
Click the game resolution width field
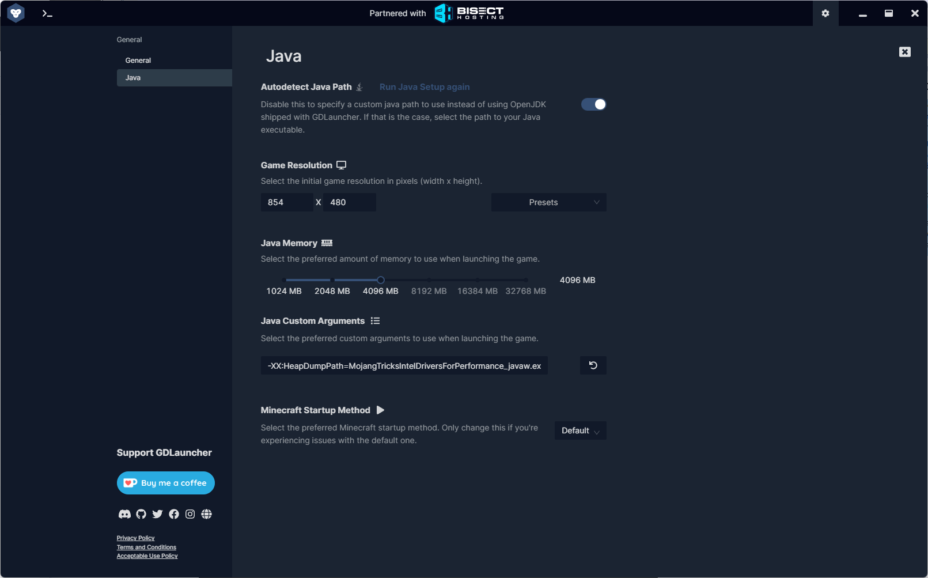287,202
